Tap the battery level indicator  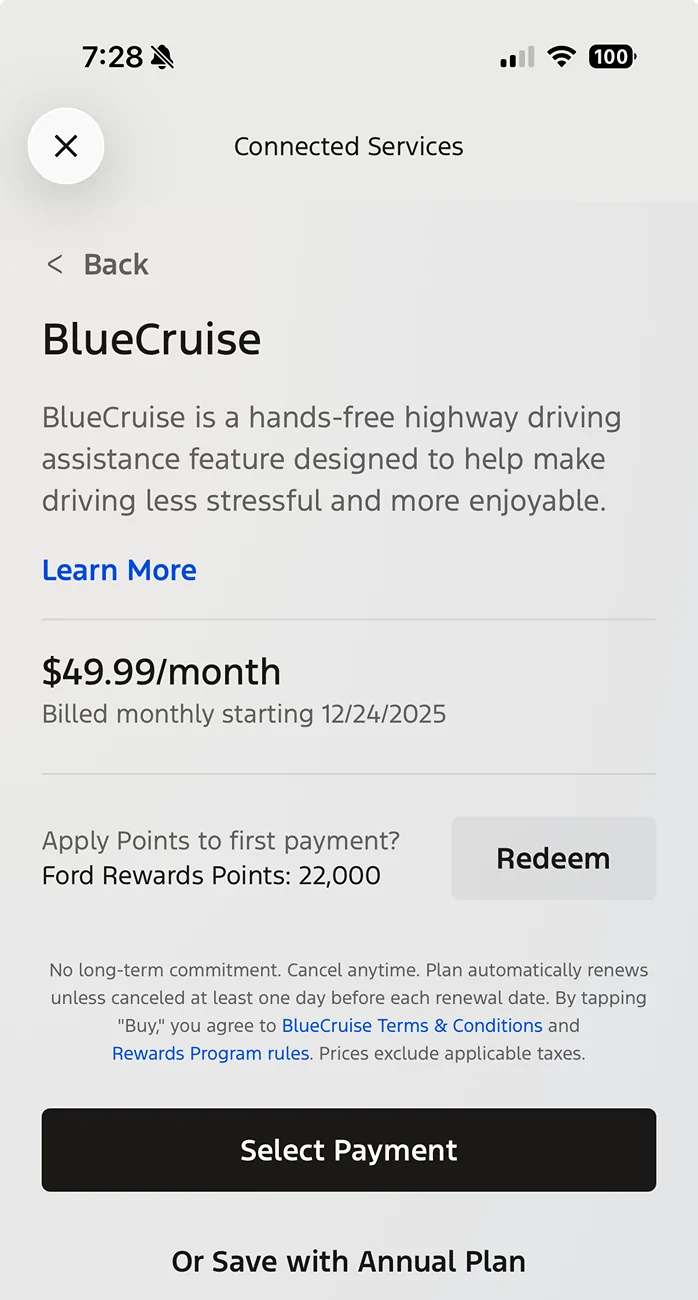coord(612,57)
